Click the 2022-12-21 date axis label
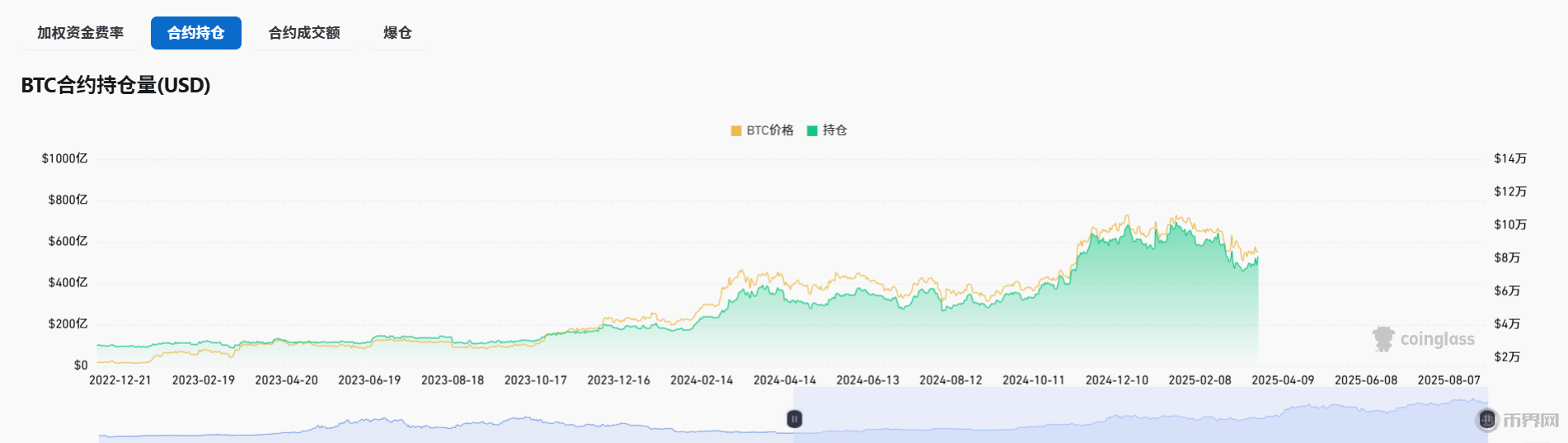The image size is (1568, 443). click(120, 380)
